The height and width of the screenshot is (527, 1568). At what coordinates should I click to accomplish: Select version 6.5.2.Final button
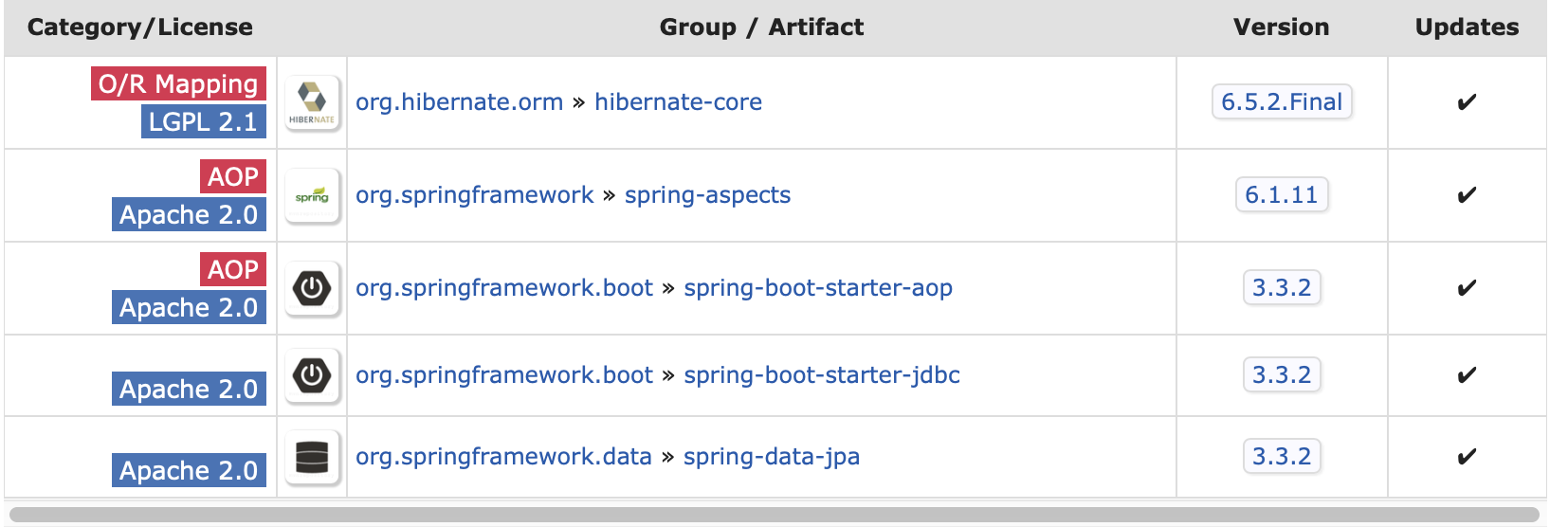tap(1282, 102)
